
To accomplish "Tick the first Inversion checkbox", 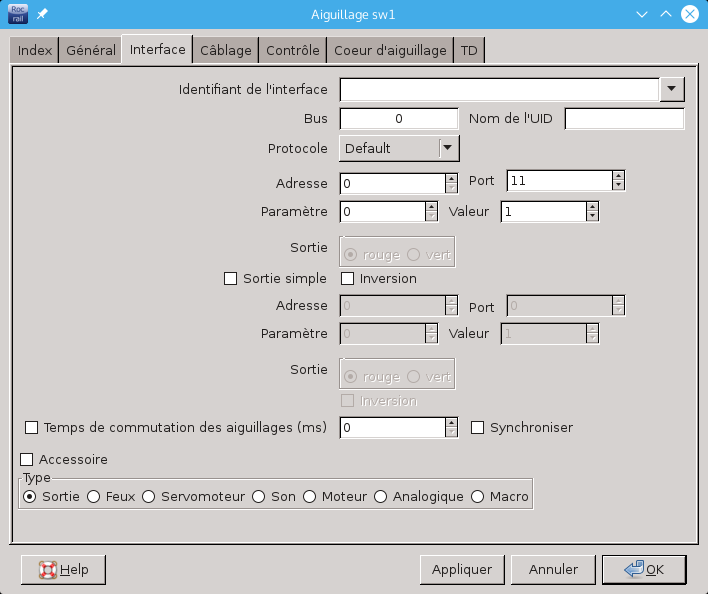I will tap(349, 279).
